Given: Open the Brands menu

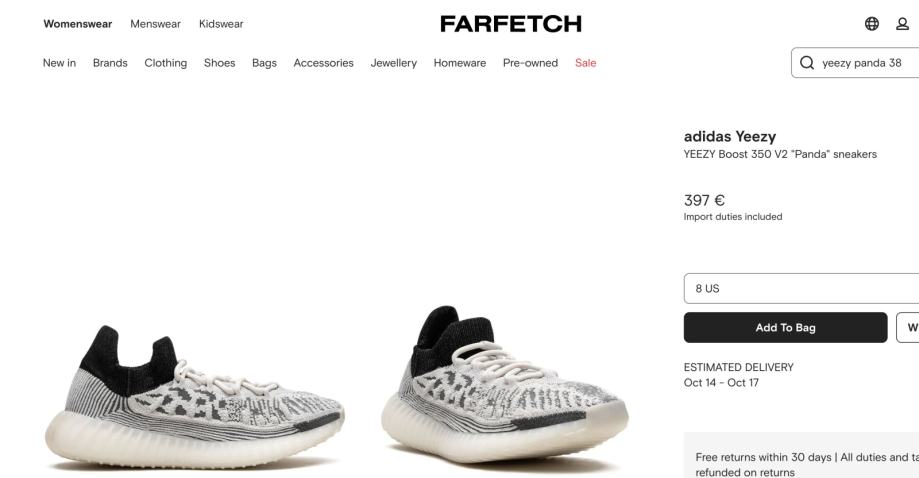Looking at the screenshot, I should [110, 63].
